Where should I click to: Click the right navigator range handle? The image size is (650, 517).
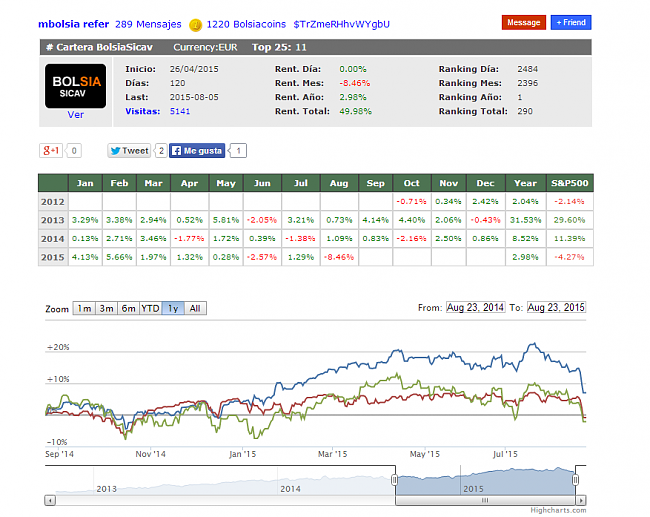point(575,480)
